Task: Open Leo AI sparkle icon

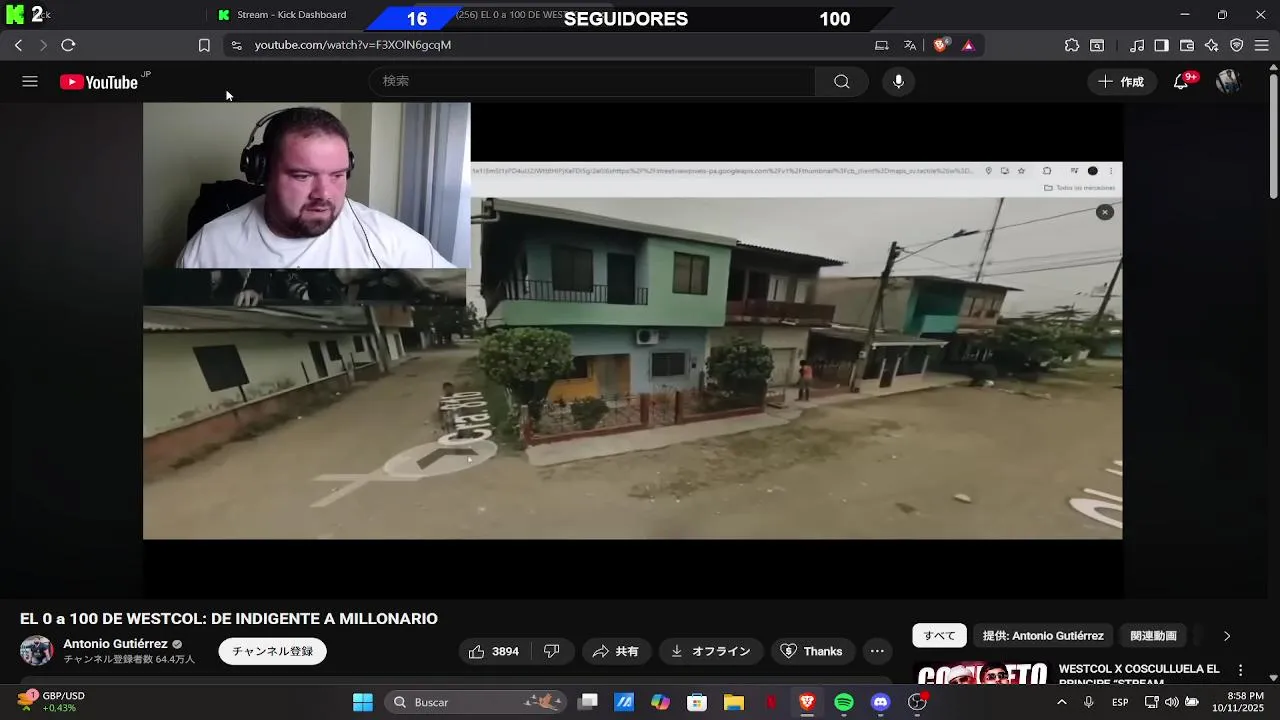Action: (x=1212, y=45)
